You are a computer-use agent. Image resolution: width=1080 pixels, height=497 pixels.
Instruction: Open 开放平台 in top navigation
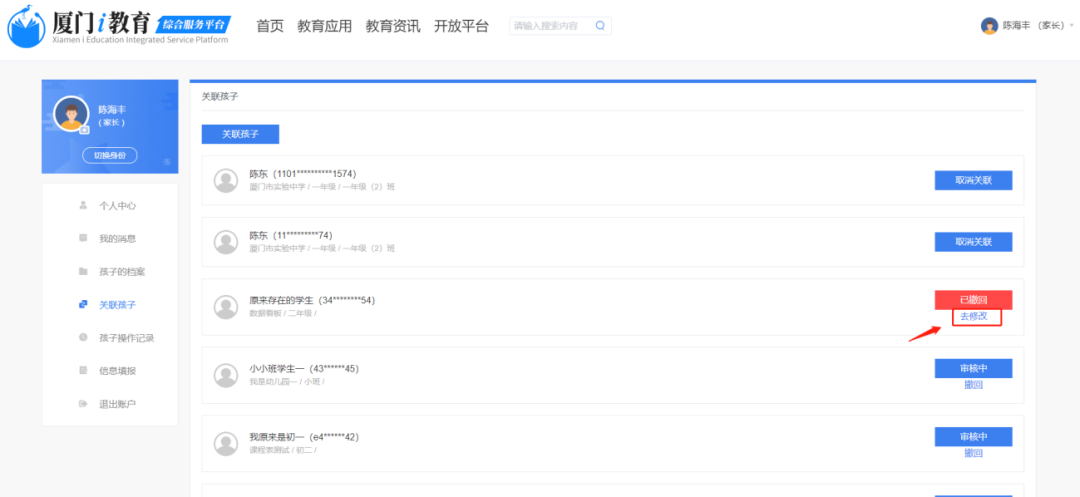pyautogui.click(x=461, y=26)
